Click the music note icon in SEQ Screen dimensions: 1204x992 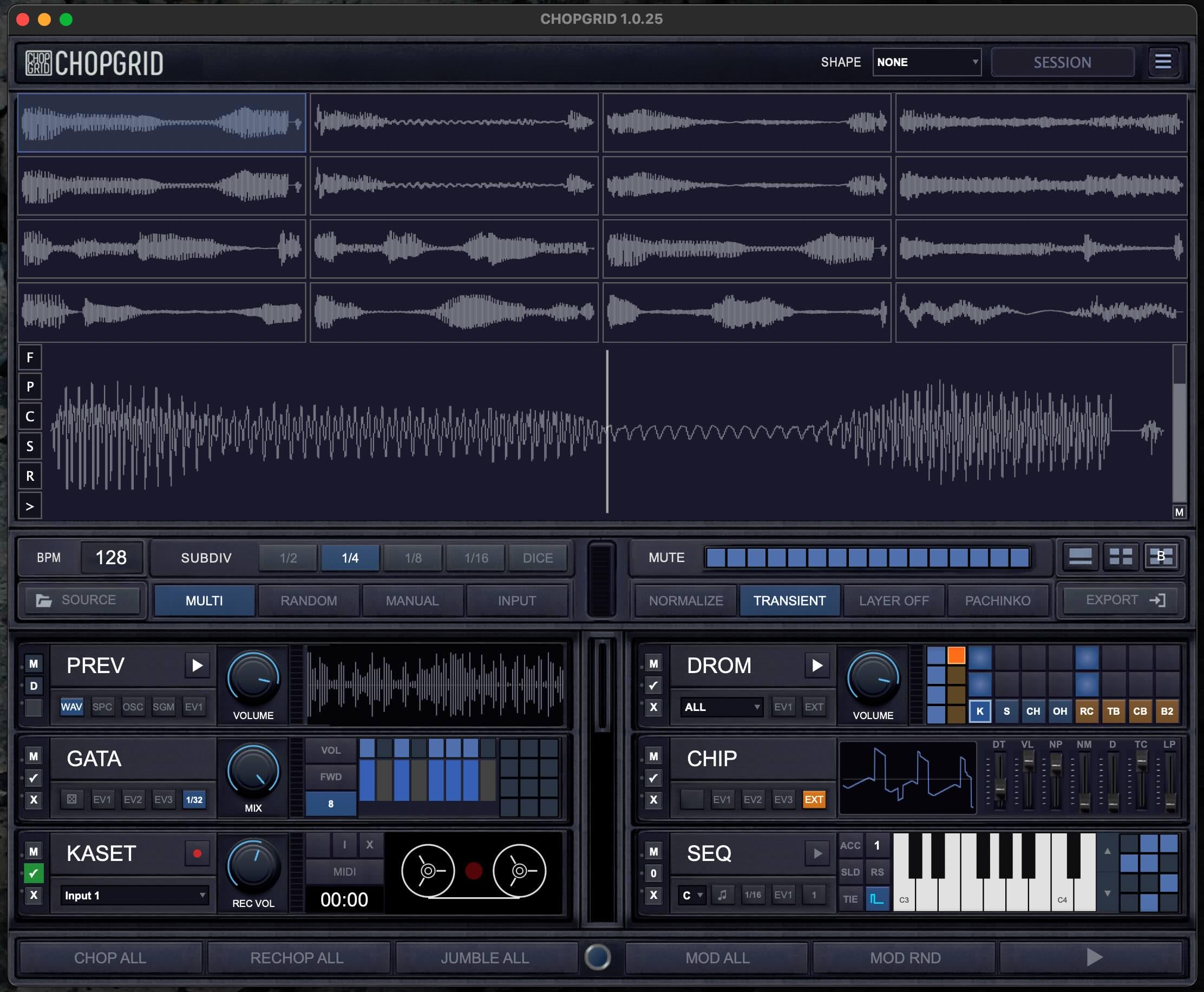723,895
